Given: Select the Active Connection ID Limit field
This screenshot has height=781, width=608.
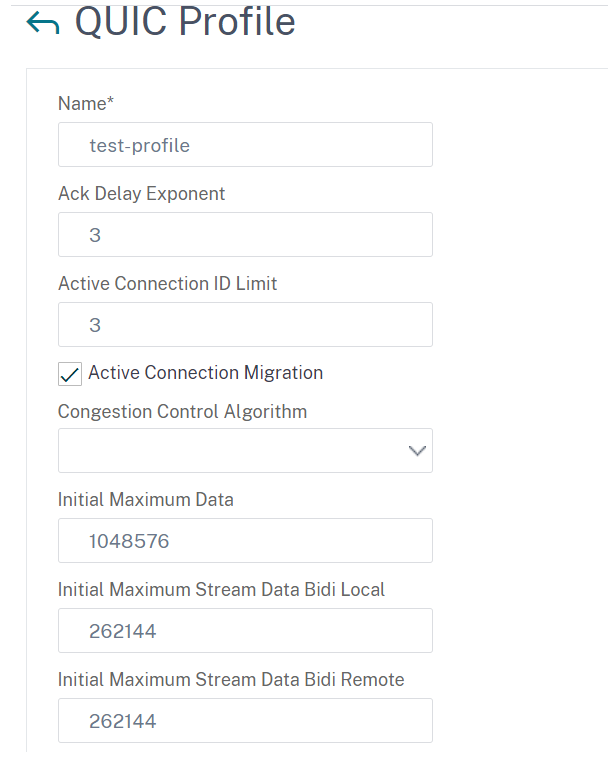Looking at the screenshot, I should pos(245,324).
